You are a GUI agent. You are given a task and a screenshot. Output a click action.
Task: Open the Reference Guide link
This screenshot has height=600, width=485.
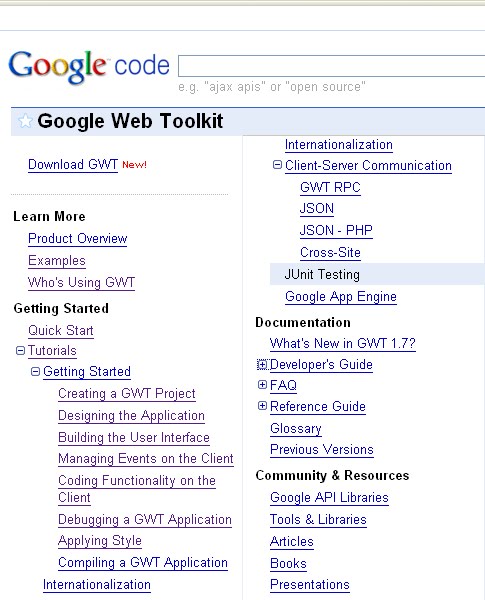318,406
